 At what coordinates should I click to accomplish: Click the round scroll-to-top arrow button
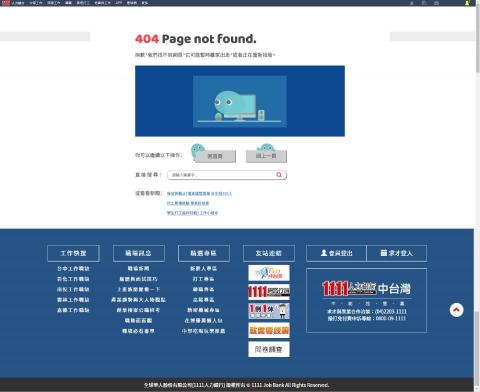[x=456, y=310]
